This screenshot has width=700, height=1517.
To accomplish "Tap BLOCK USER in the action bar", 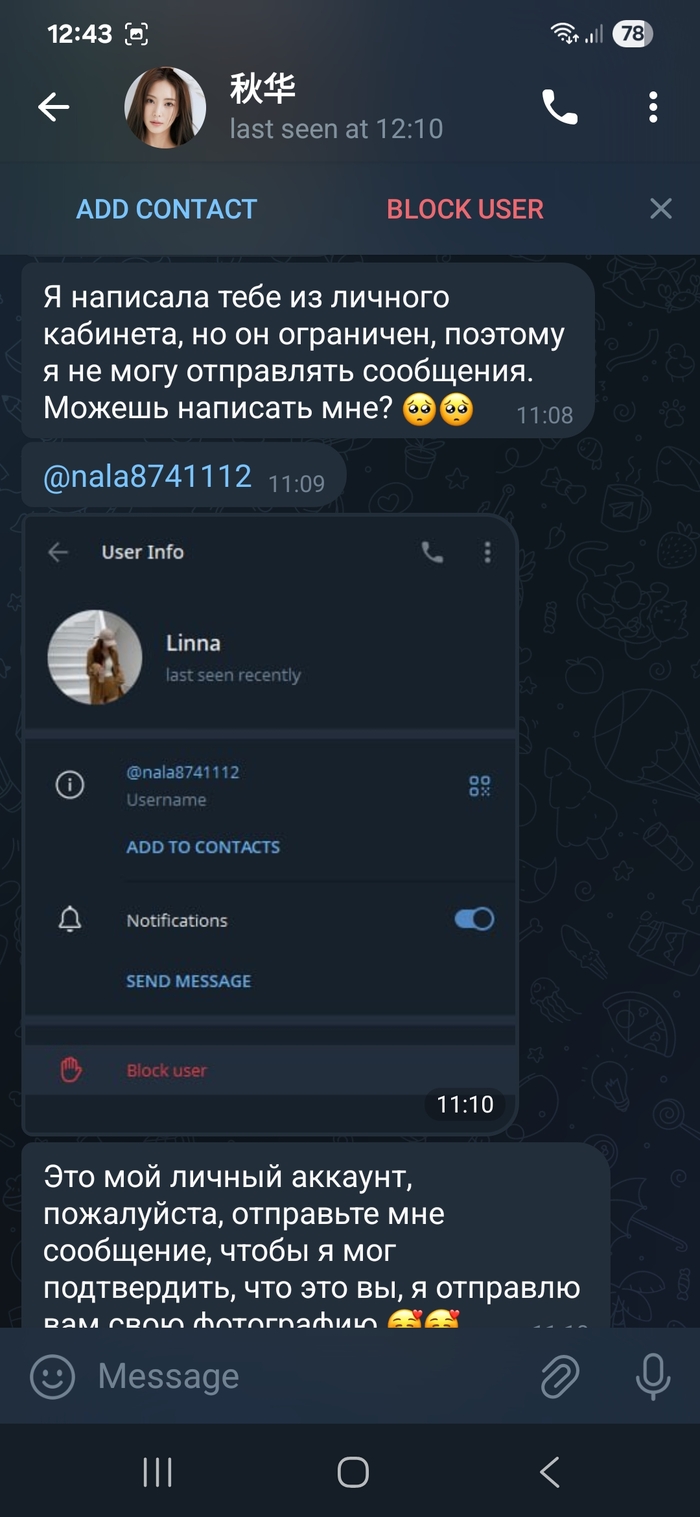I will pyautogui.click(x=465, y=209).
